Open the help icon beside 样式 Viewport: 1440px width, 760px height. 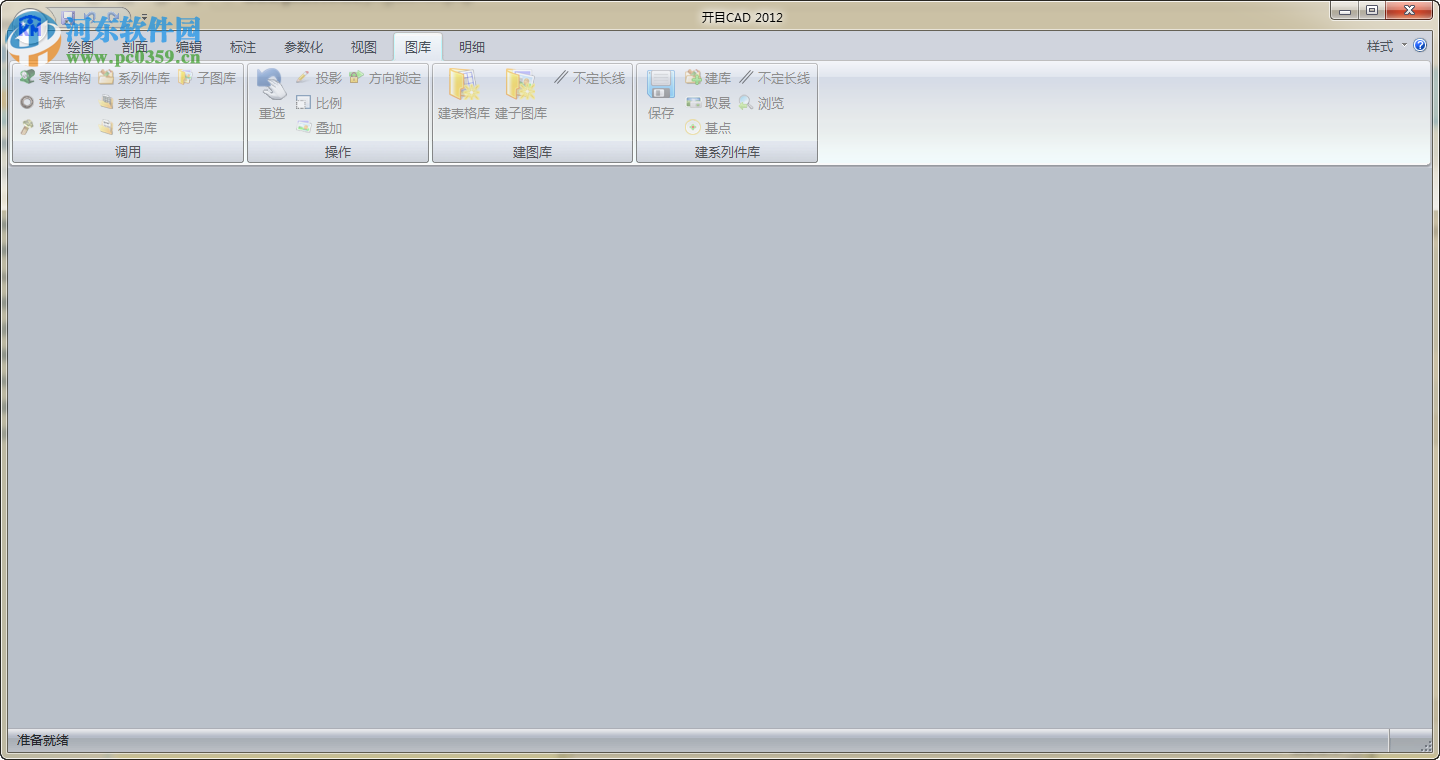point(1420,46)
